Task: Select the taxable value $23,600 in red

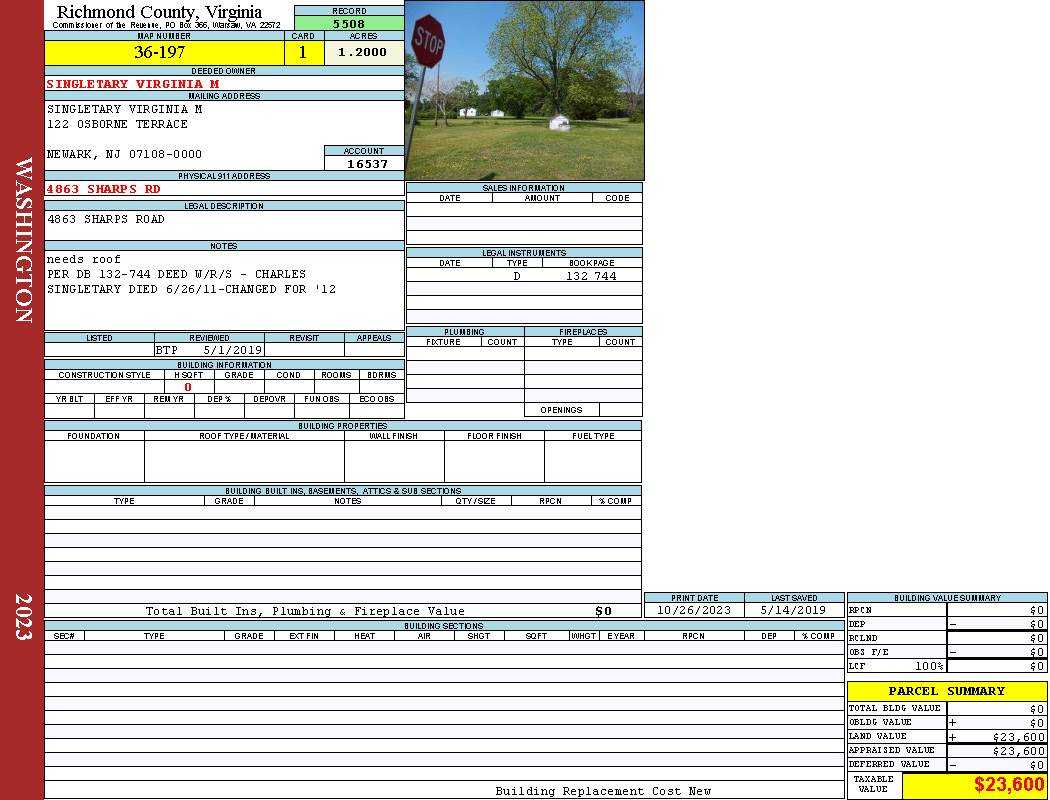Action: click(x=1008, y=785)
